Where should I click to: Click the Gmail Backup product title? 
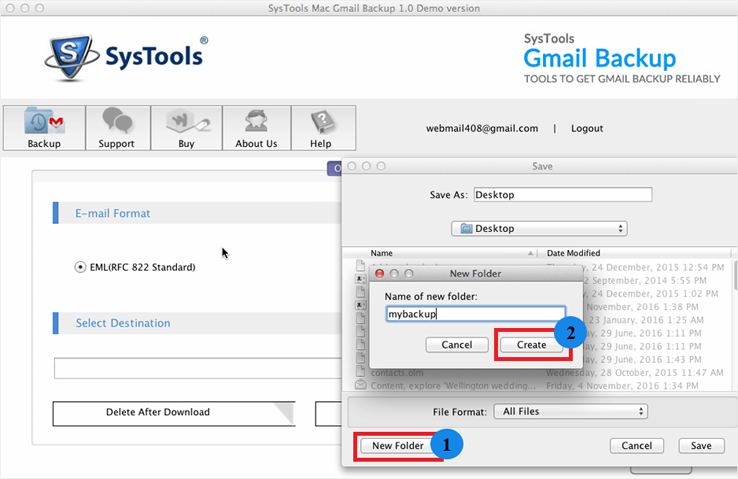(600, 58)
